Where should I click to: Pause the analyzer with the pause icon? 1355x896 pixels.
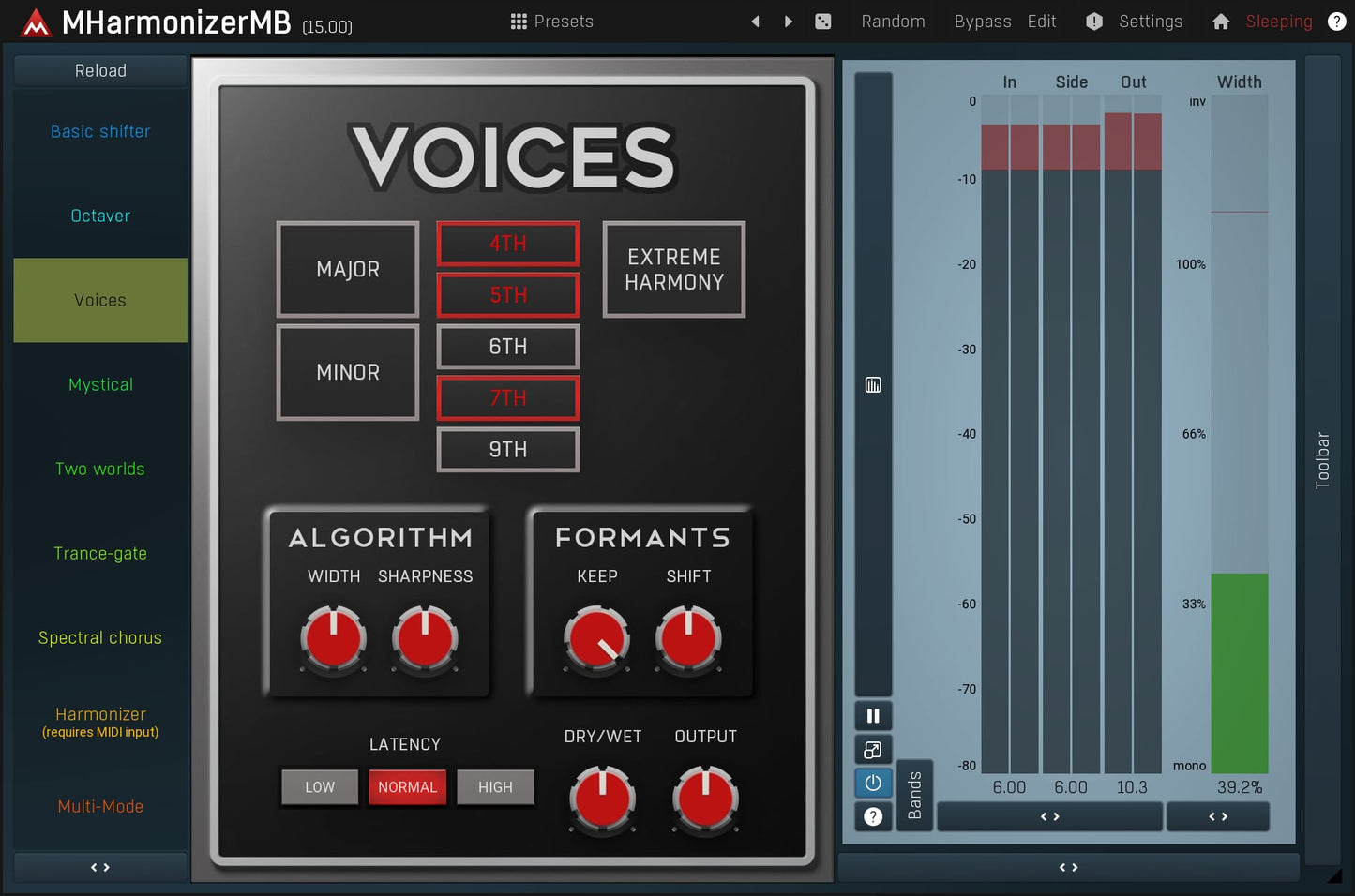click(x=873, y=715)
